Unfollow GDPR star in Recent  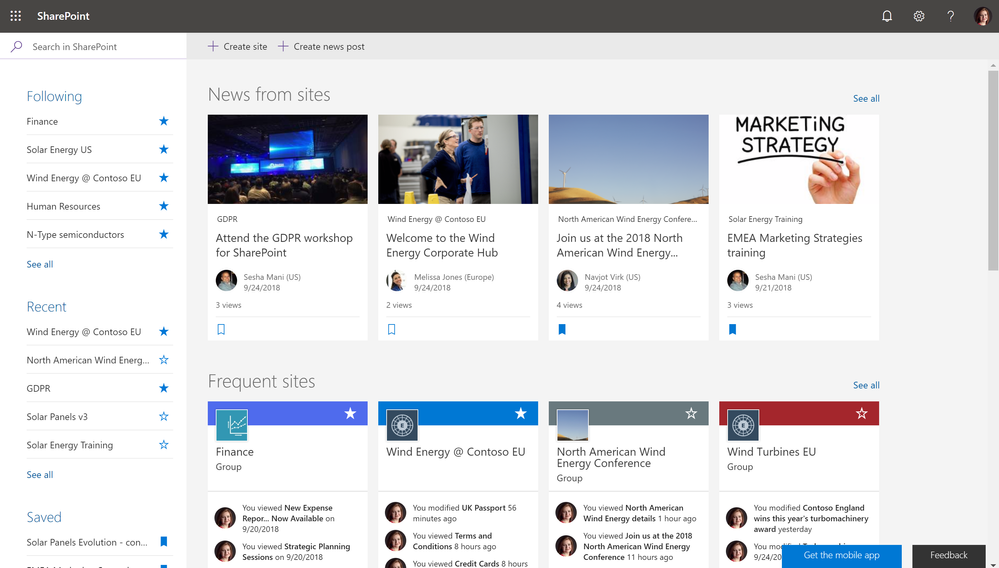click(x=164, y=388)
